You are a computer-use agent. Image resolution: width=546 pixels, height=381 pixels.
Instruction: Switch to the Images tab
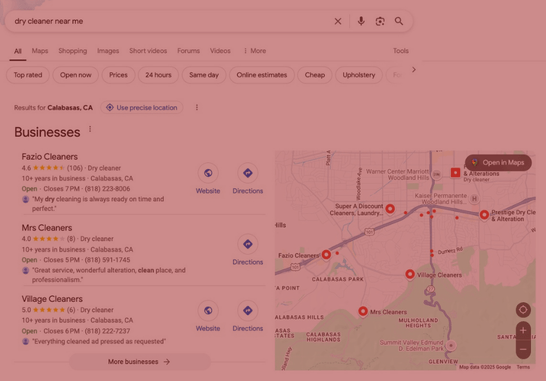coord(108,51)
